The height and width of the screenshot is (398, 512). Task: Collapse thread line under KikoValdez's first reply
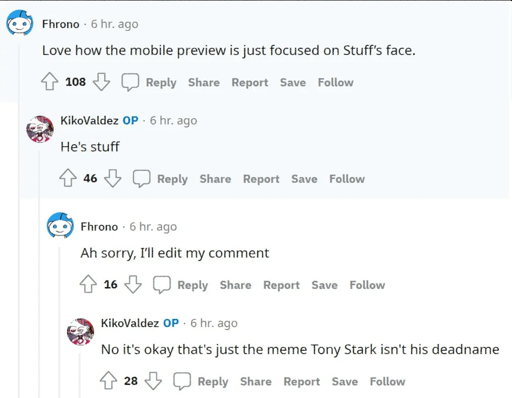[x=39, y=273]
